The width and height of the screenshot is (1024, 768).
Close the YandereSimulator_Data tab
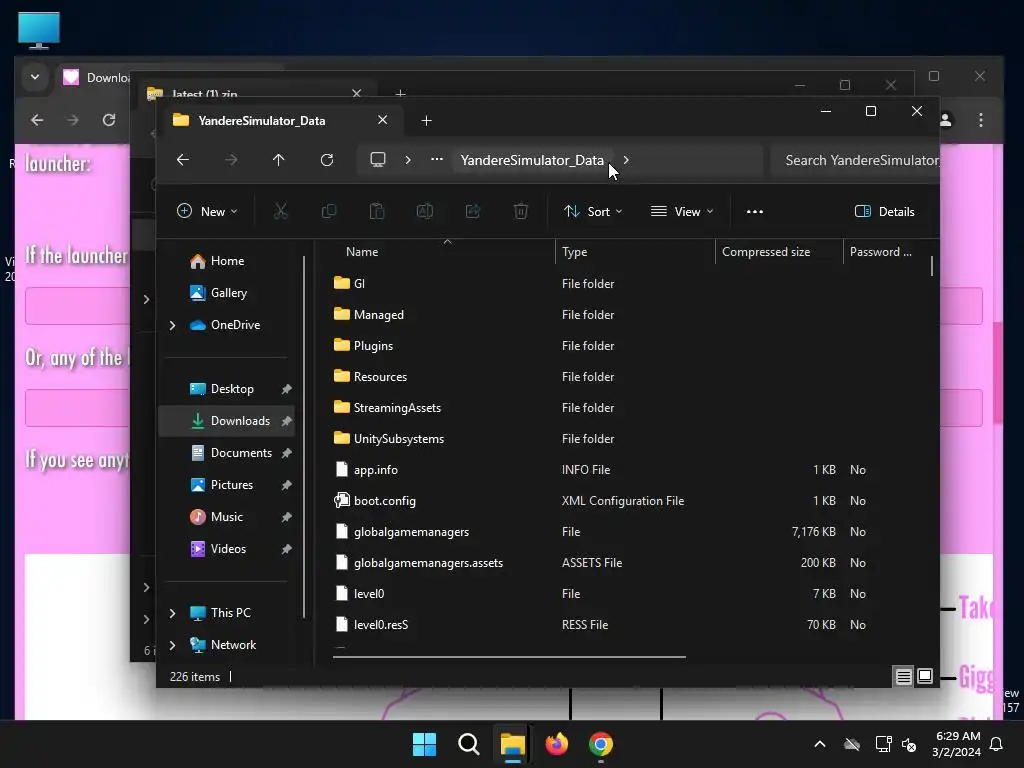coord(383,120)
